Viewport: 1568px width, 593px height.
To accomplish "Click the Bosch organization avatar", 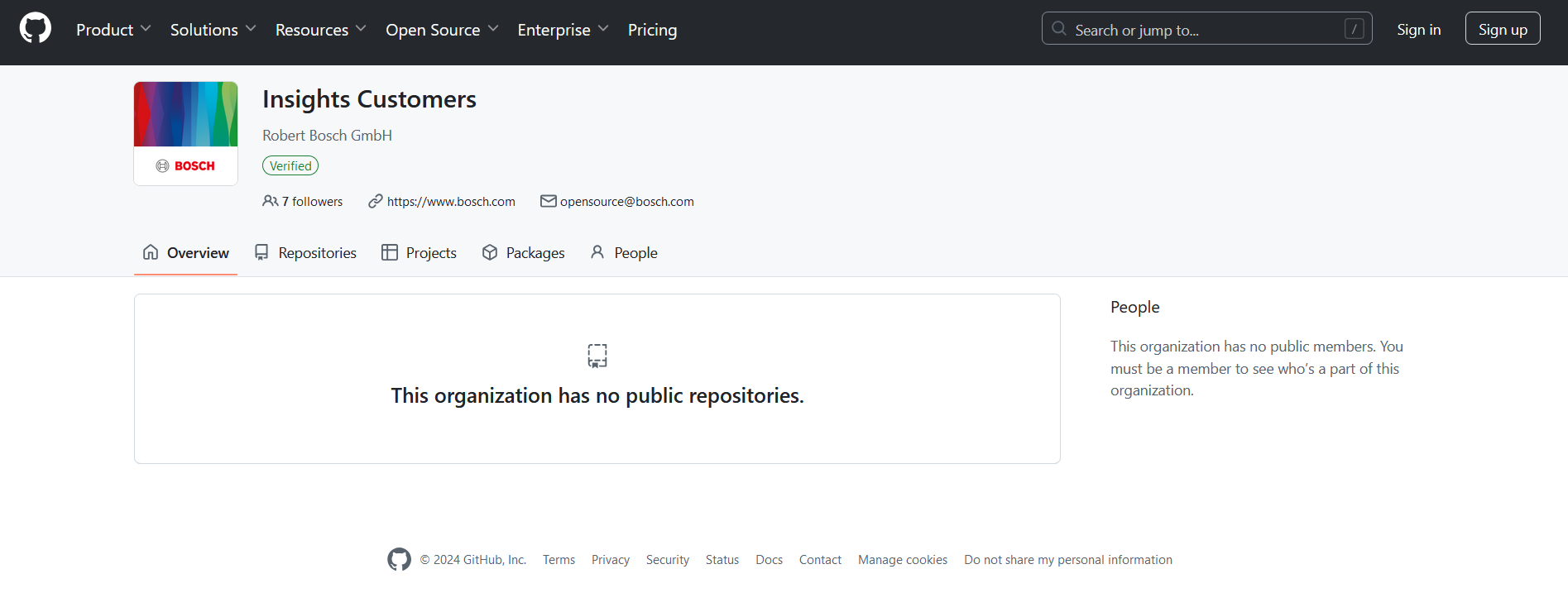I will 185,133.
